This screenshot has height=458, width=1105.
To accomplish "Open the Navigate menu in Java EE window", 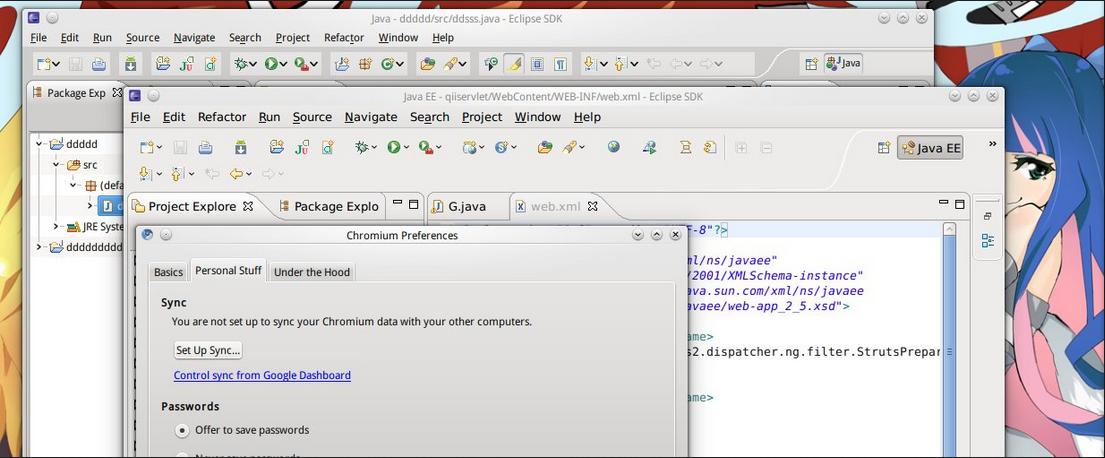I will pos(371,117).
